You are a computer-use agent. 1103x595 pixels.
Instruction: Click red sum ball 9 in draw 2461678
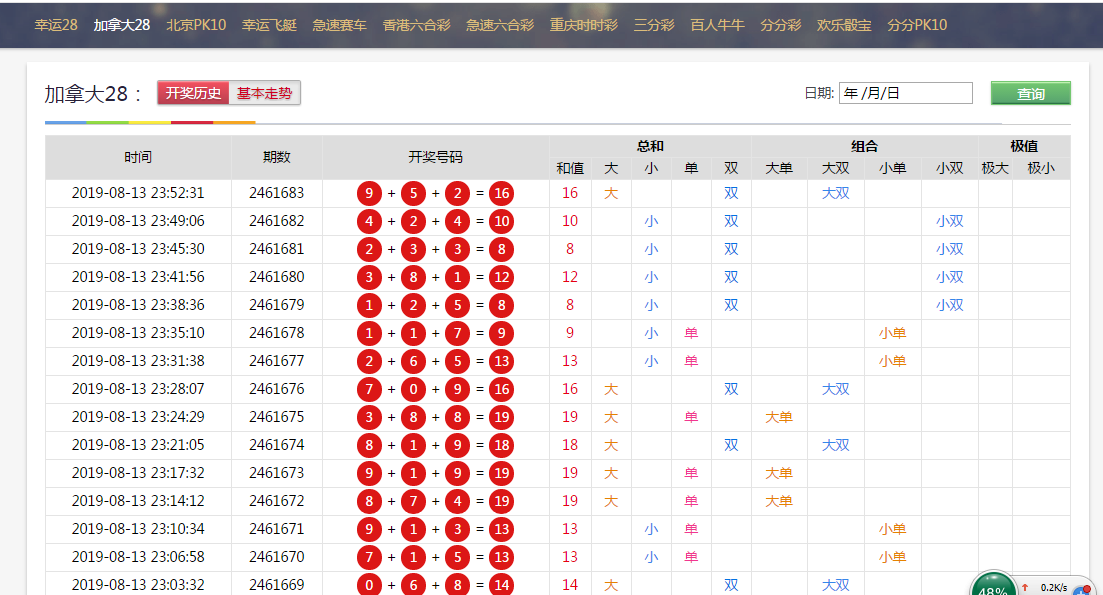(501, 333)
